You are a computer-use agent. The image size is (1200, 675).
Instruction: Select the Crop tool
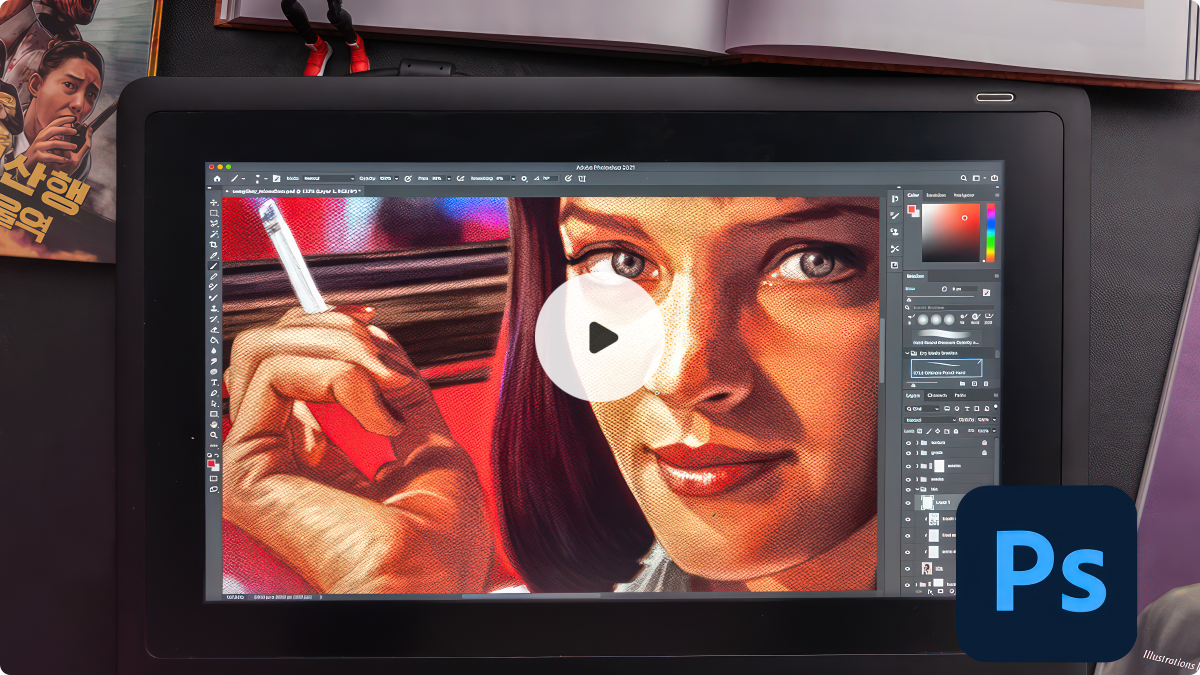[x=214, y=245]
